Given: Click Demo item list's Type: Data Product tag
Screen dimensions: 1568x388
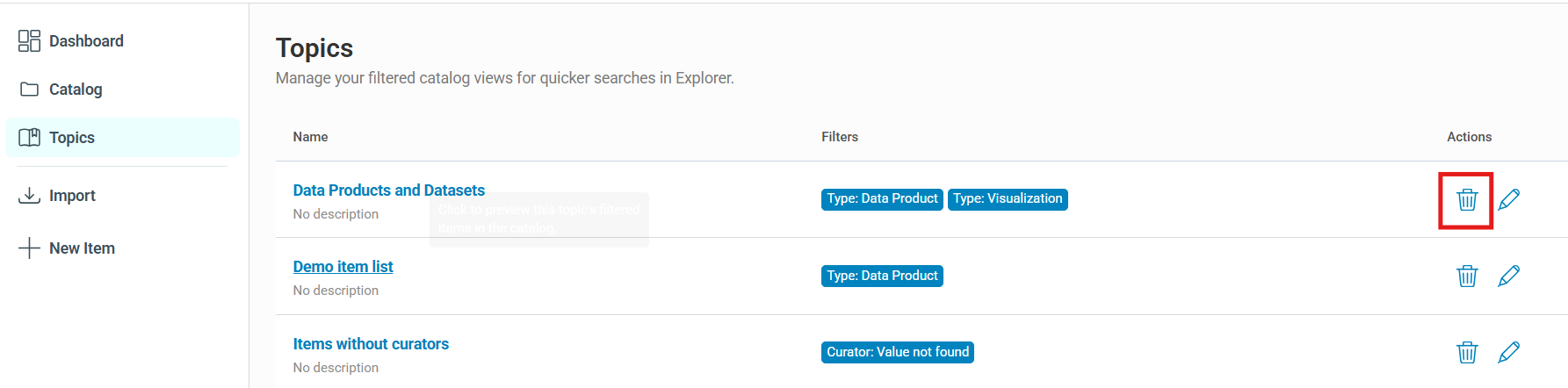Looking at the screenshot, I should (x=882, y=276).
